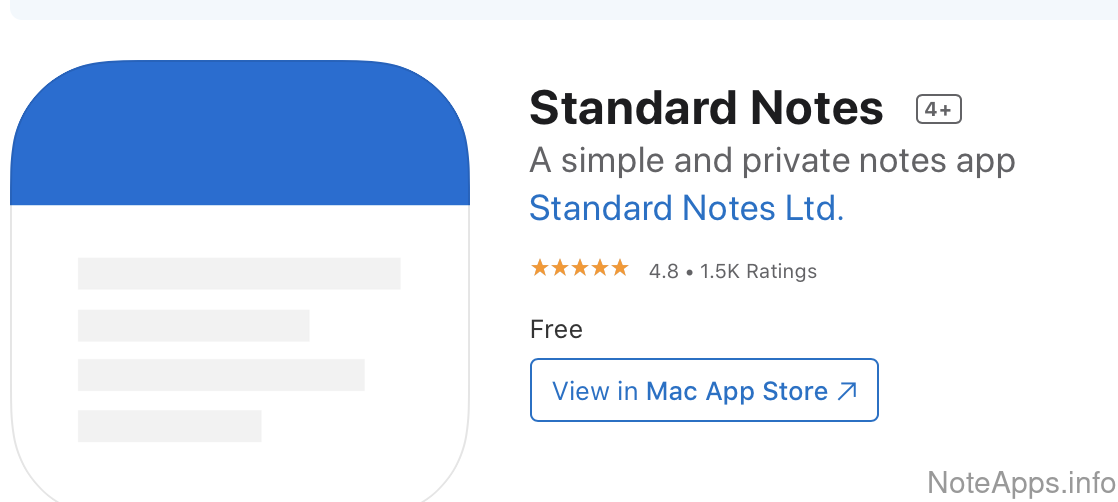Viewport: 1118px width, 502px height.
Task: Click the light blue banner at the top
Action: (x=560, y=9)
